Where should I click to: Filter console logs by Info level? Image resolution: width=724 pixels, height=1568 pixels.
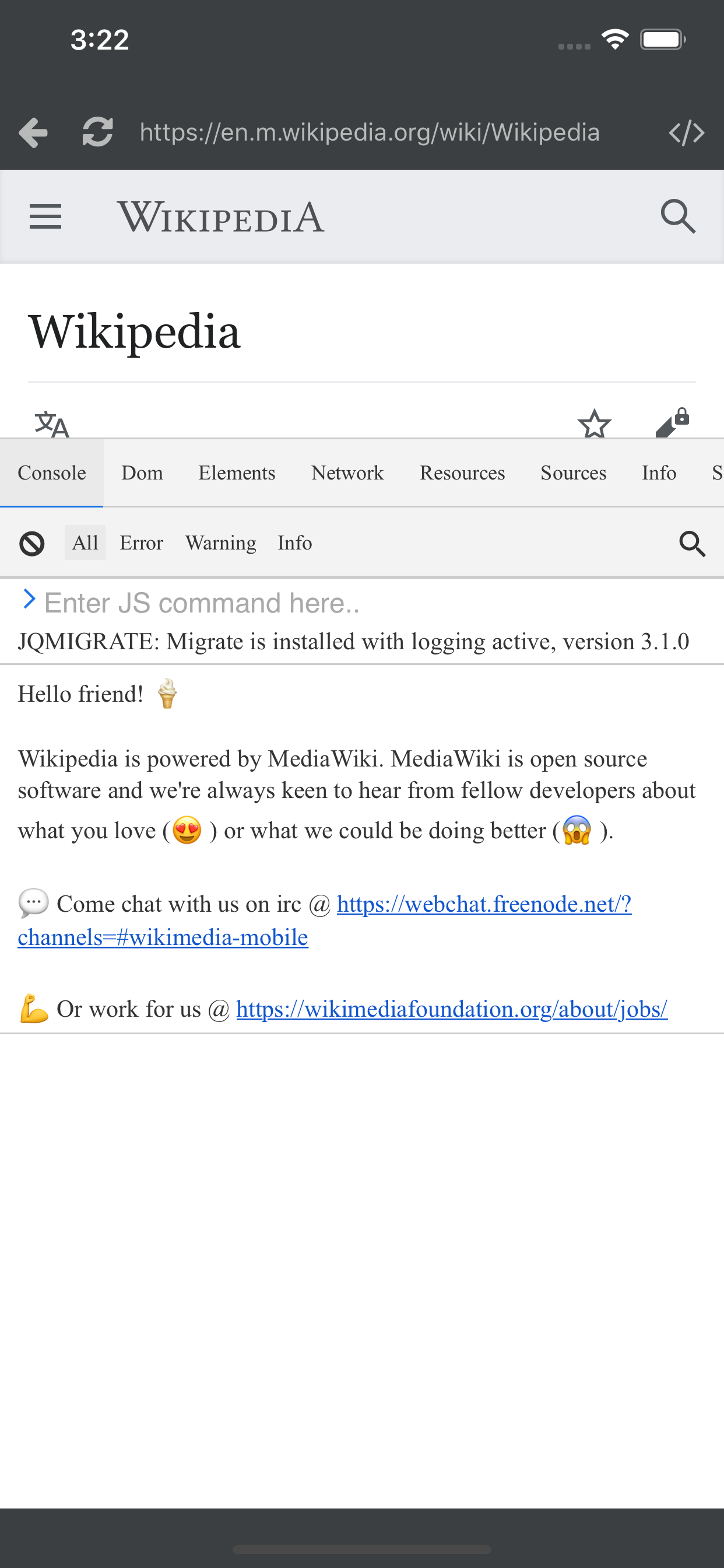click(x=295, y=542)
